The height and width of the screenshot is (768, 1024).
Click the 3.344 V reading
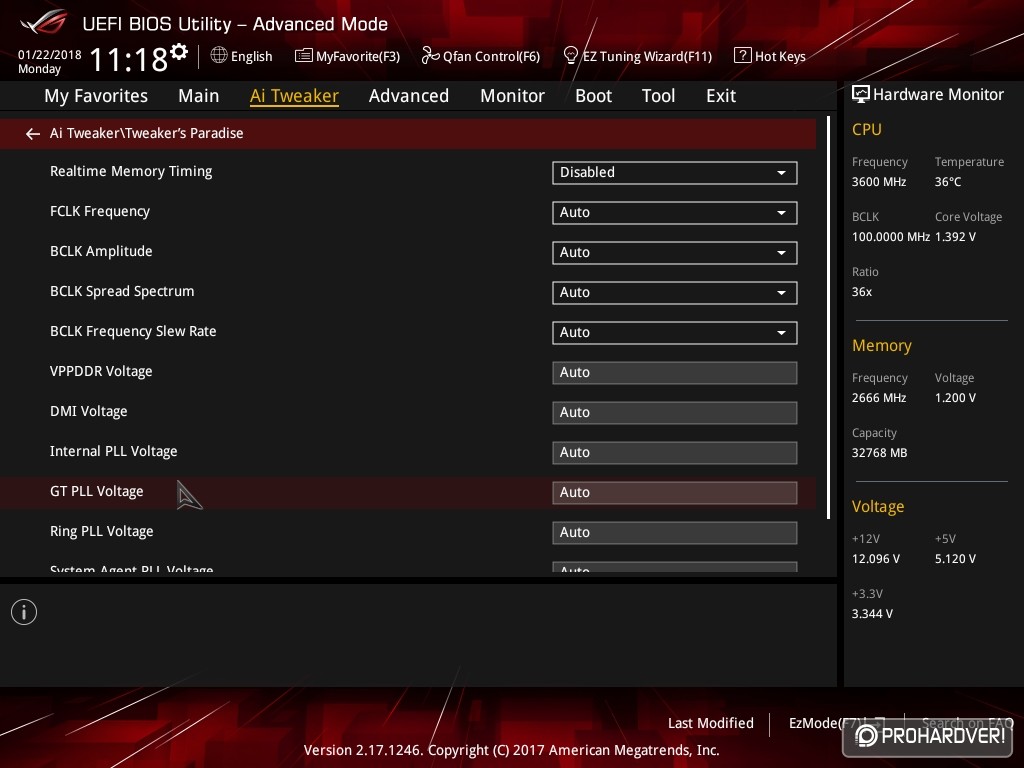pos(872,614)
